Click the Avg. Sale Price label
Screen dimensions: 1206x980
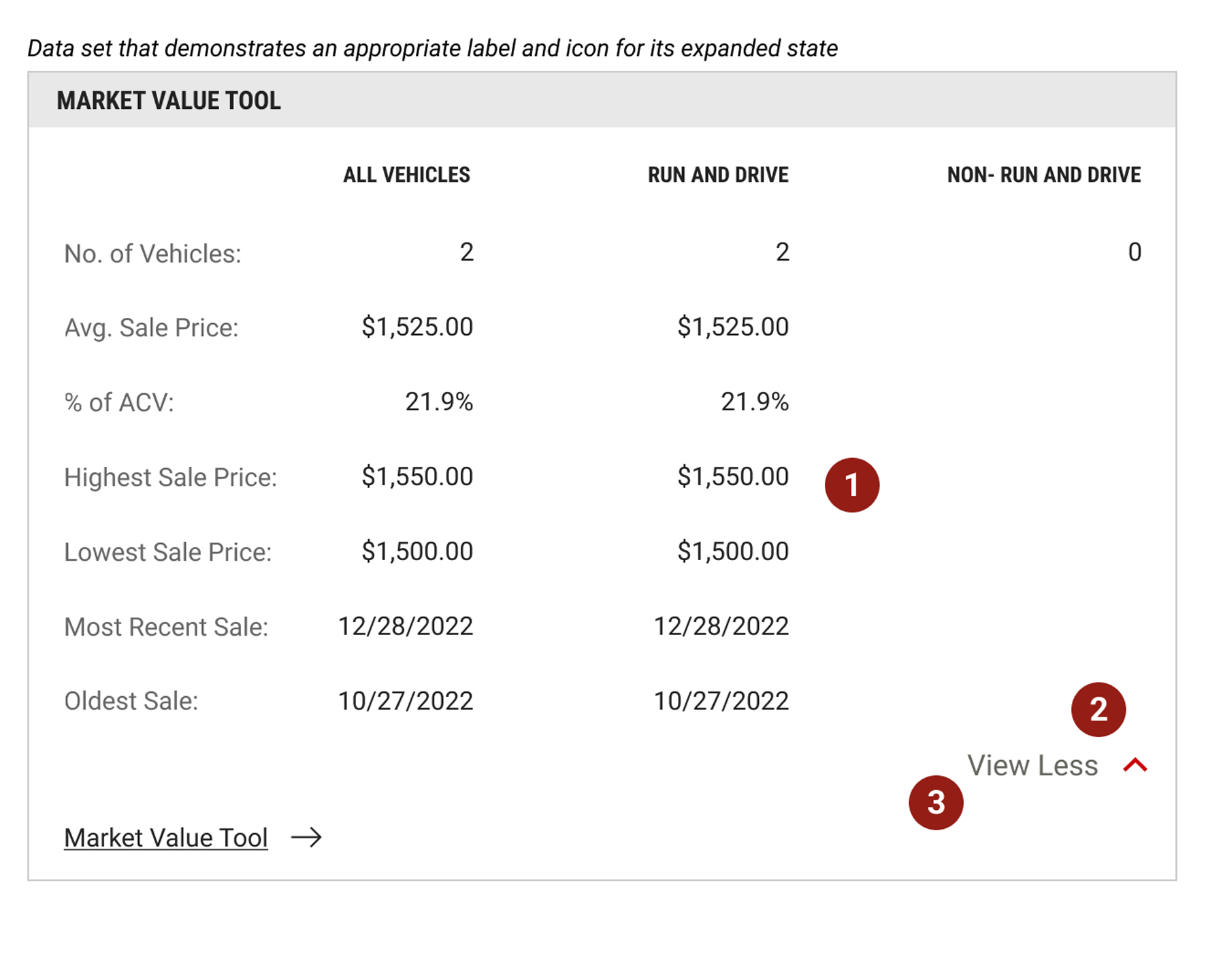[151, 328]
